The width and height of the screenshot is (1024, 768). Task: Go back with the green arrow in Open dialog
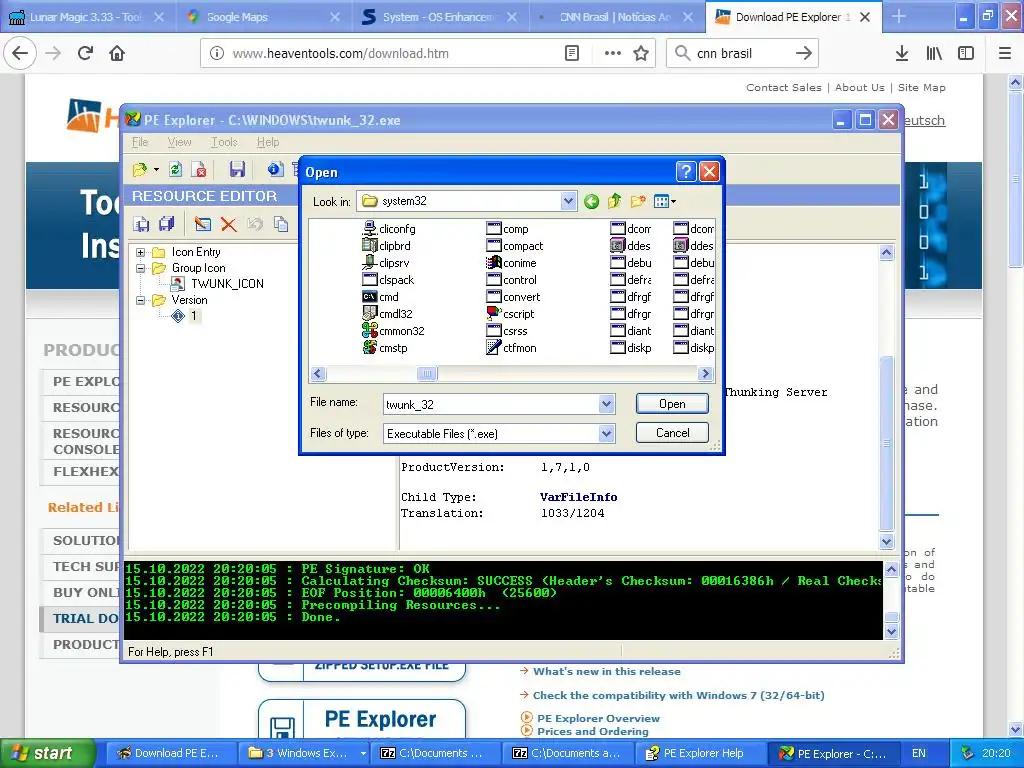click(x=591, y=201)
